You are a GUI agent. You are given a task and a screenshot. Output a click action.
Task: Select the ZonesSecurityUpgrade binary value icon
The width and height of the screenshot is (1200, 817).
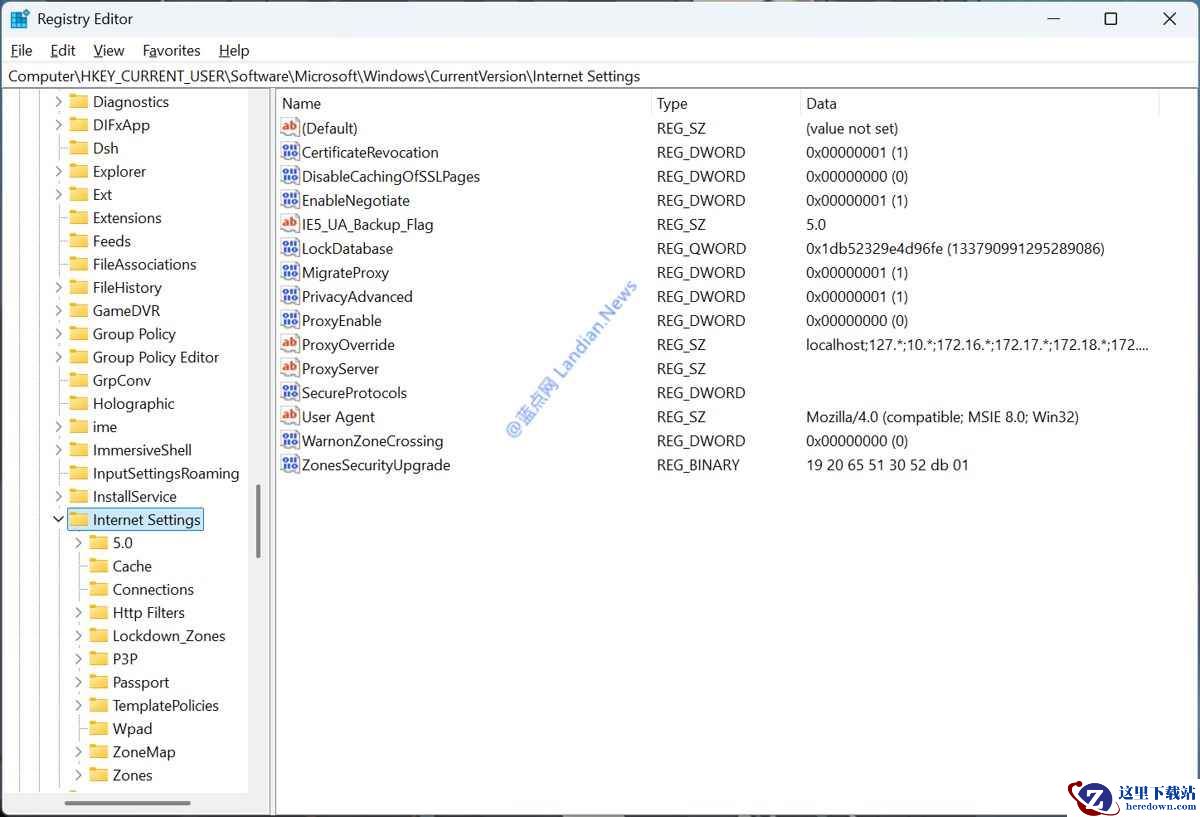point(290,465)
